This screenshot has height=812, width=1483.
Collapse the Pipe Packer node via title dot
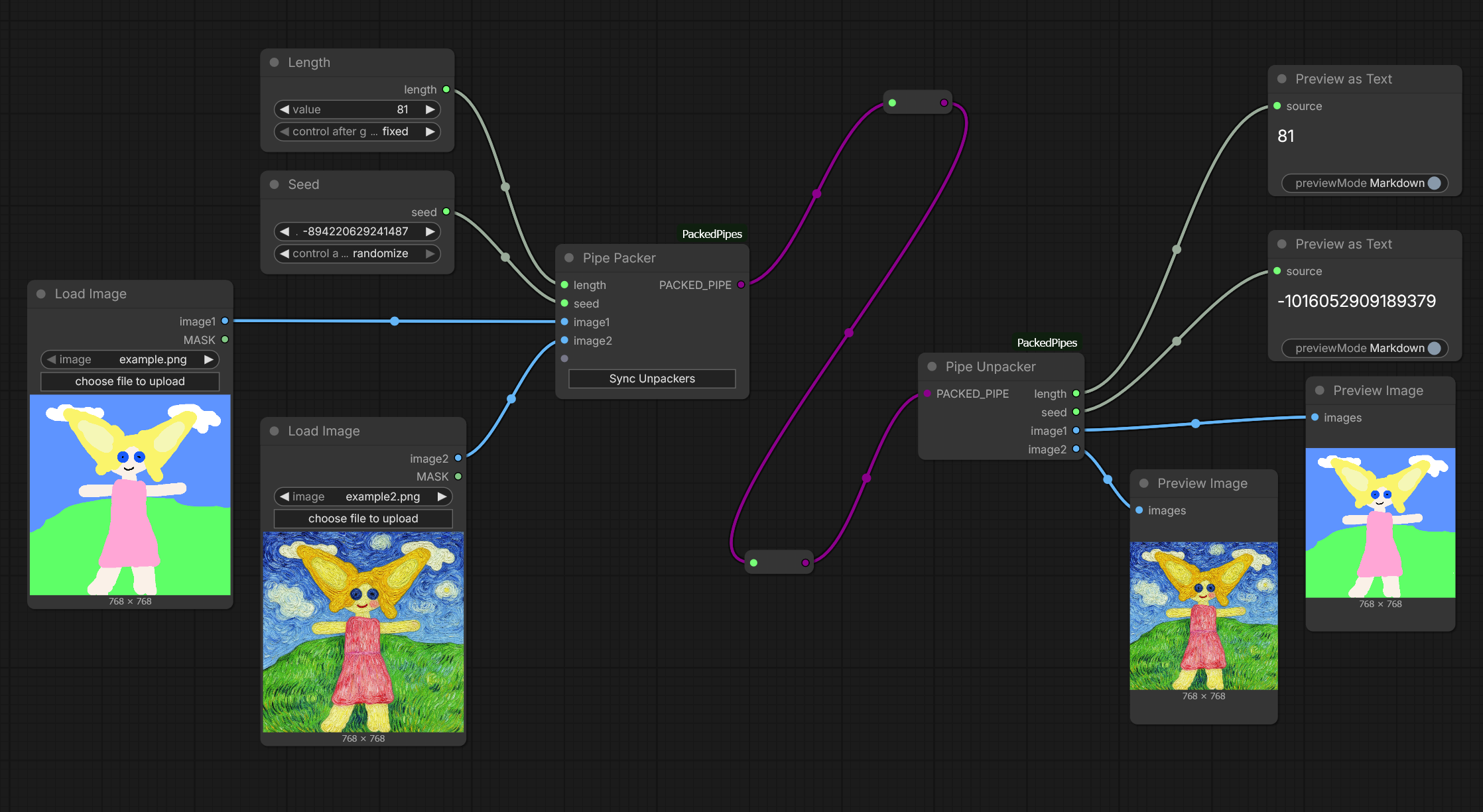pos(569,258)
